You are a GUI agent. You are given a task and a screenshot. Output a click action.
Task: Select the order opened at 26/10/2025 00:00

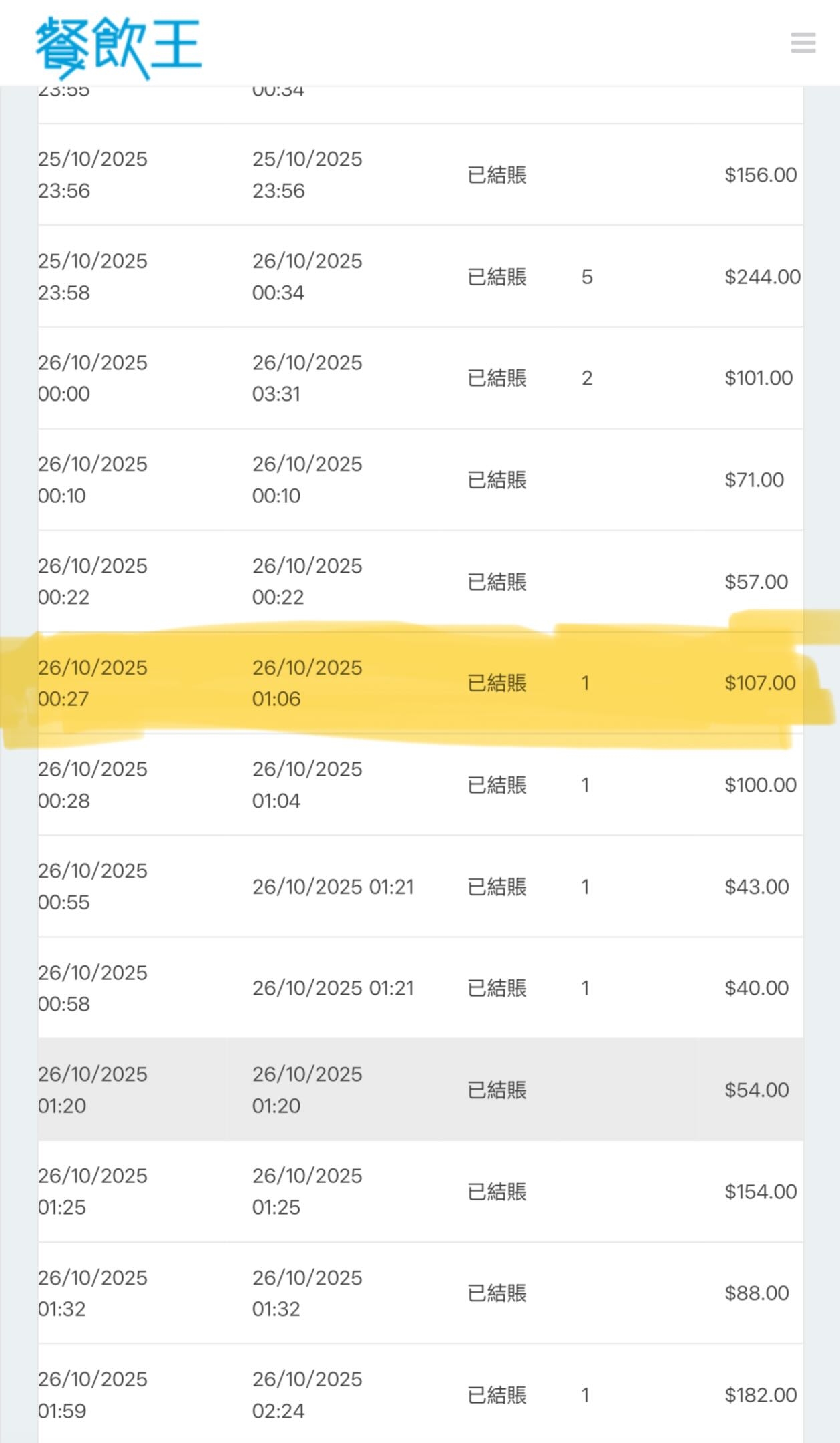coord(93,378)
